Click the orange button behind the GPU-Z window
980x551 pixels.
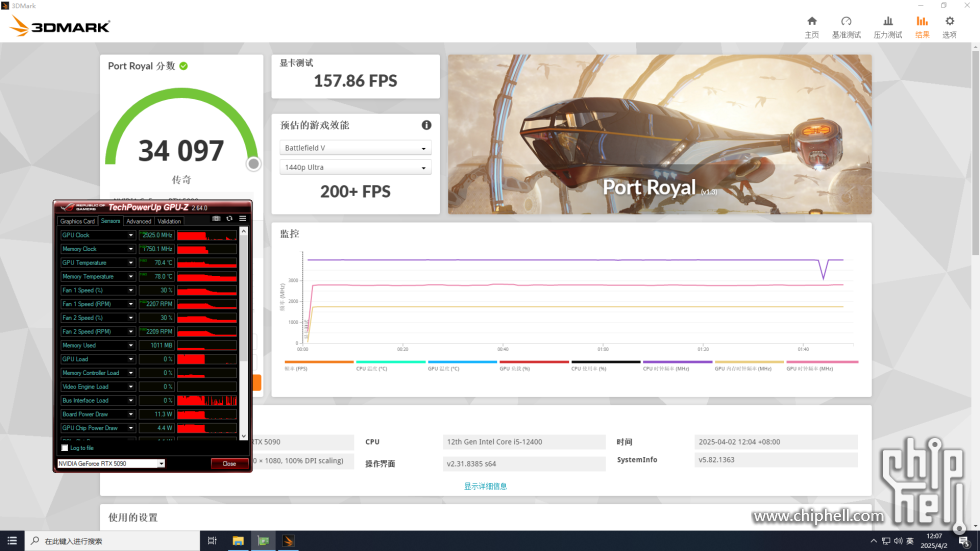pyautogui.click(x=256, y=382)
